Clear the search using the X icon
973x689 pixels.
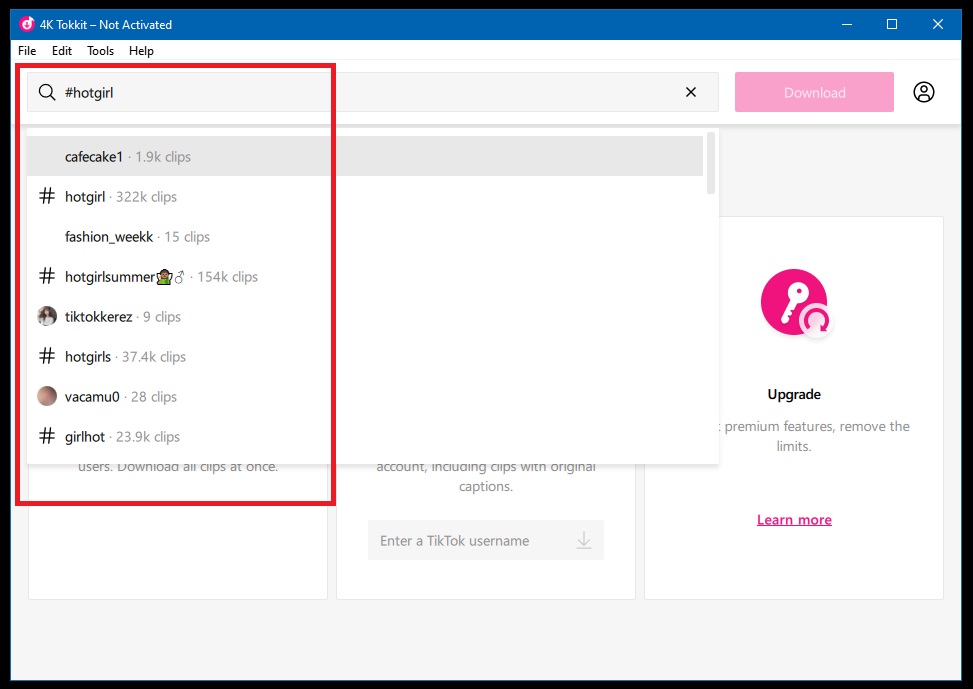coord(690,92)
